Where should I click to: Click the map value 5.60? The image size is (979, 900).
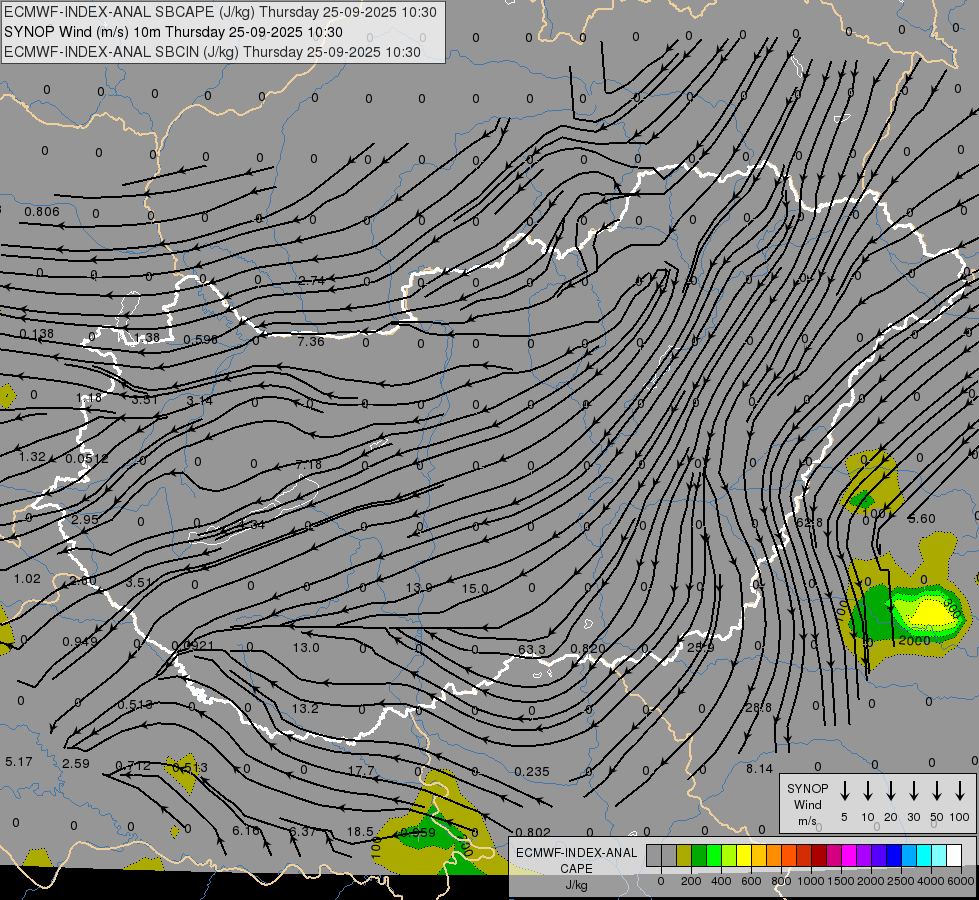tap(922, 518)
